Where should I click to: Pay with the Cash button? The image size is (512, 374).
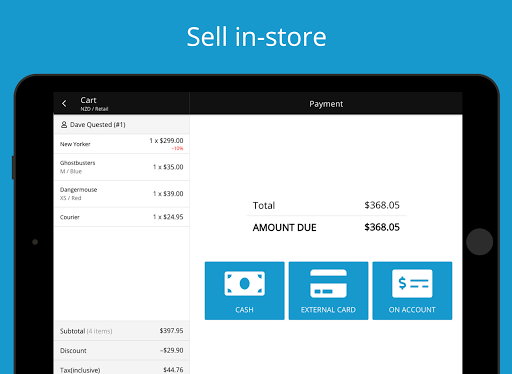coord(244,291)
